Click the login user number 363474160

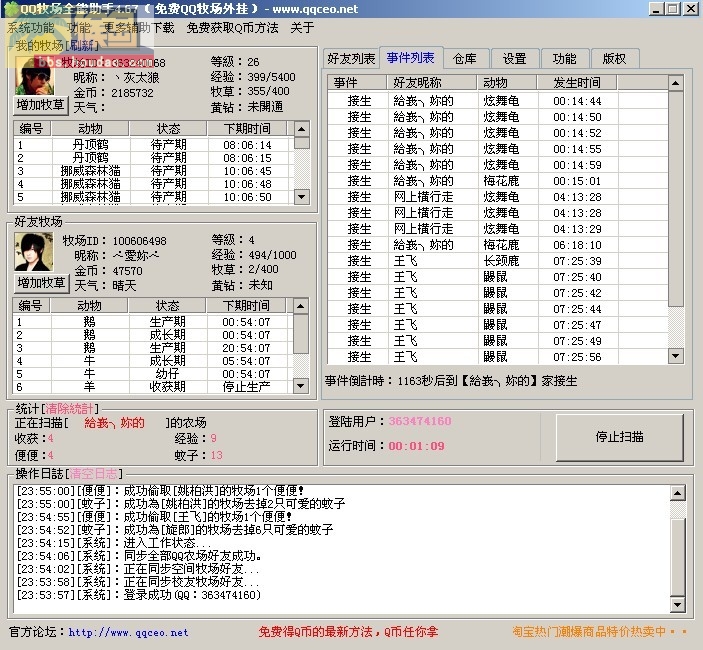tap(420, 421)
